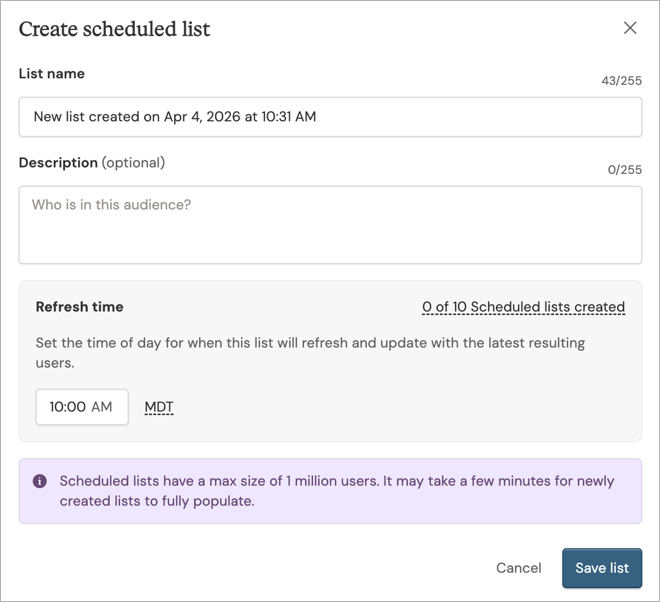Image resolution: width=660 pixels, height=602 pixels.
Task: Click the 'Description (optional)' label
Action: [92, 162]
